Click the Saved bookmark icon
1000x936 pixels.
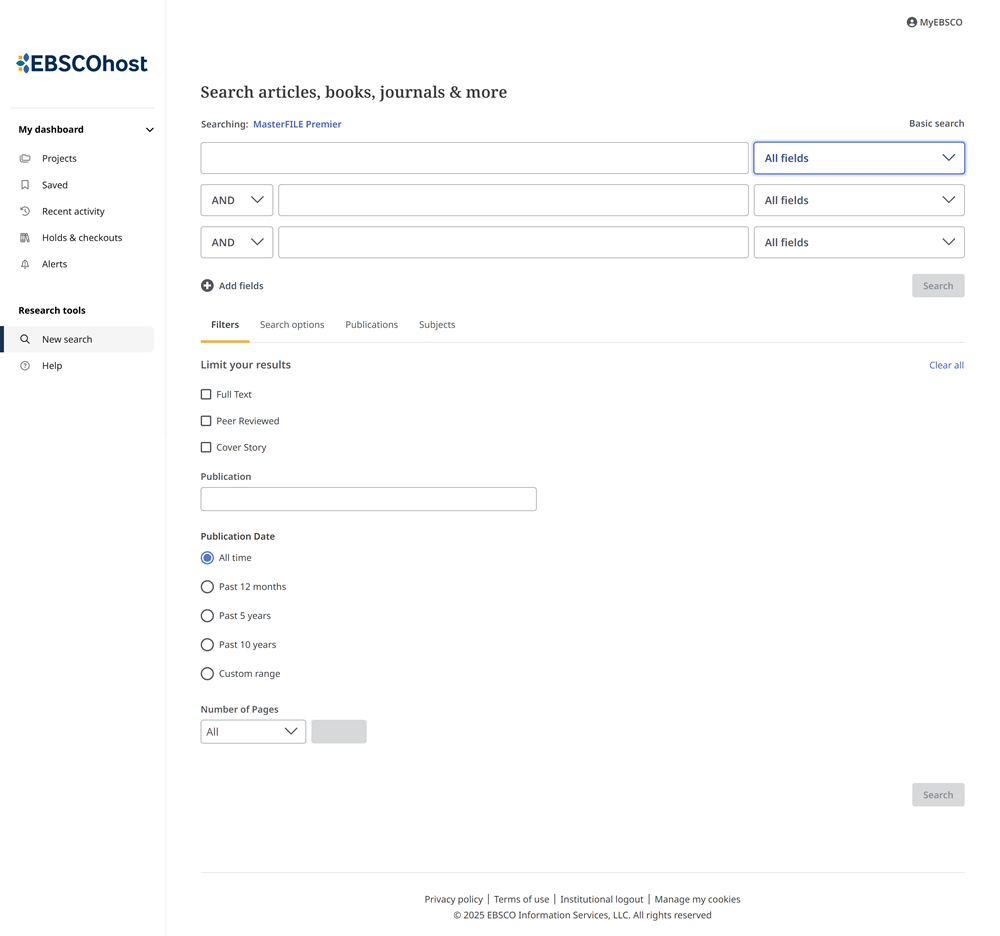click(x=25, y=185)
